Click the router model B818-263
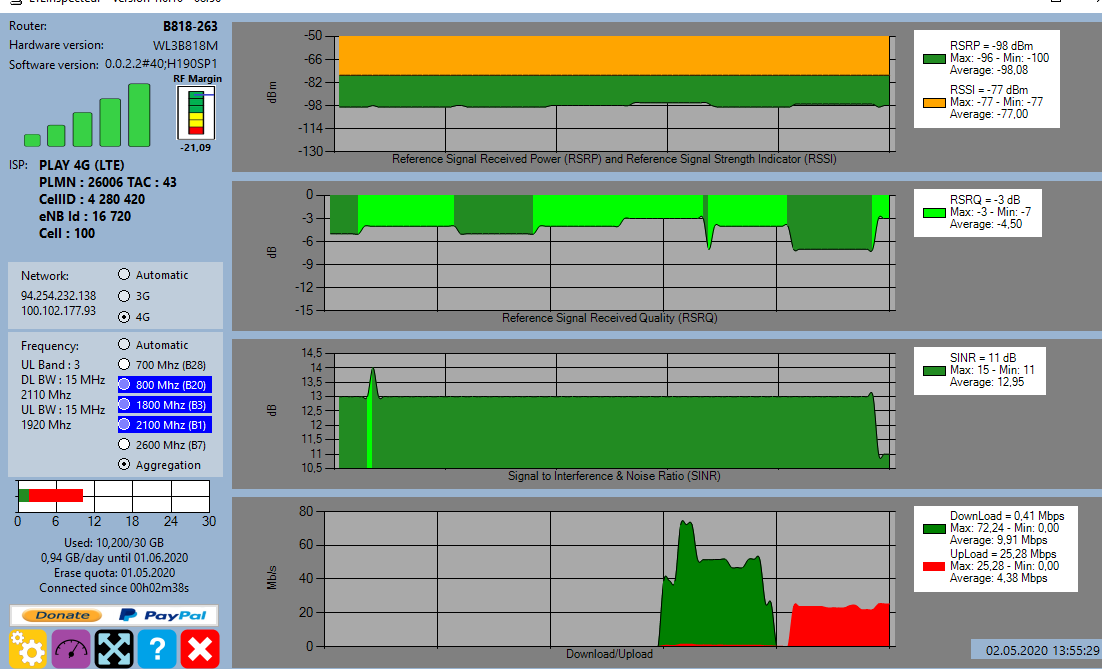1102x669 pixels. pos(190,26)
